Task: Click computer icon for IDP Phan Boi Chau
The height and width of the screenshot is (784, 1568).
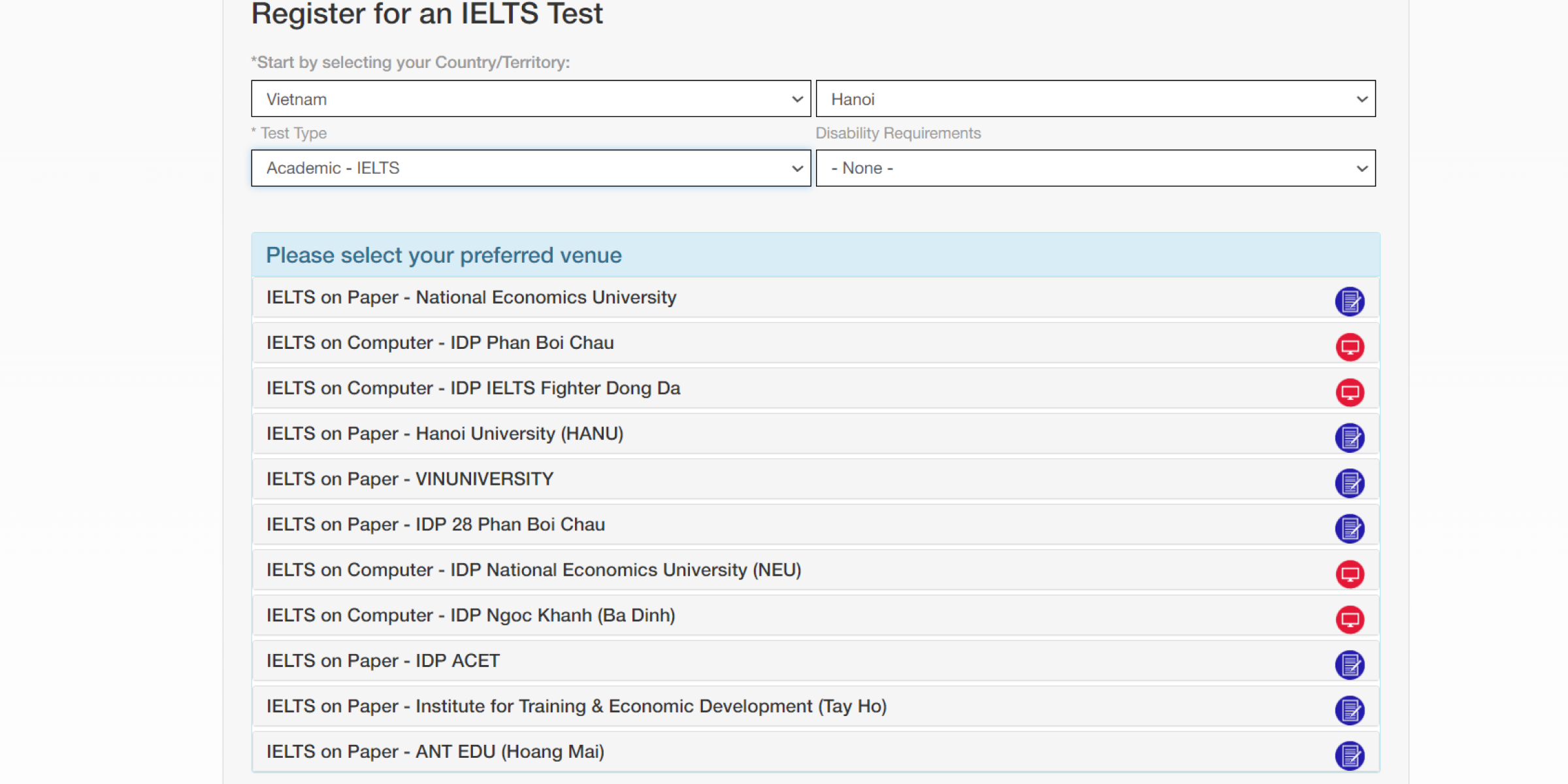Action: 1349,347
